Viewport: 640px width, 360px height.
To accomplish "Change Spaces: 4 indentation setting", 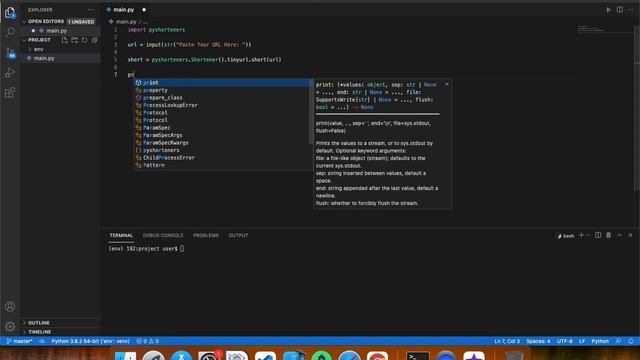I will pos(538,341).
